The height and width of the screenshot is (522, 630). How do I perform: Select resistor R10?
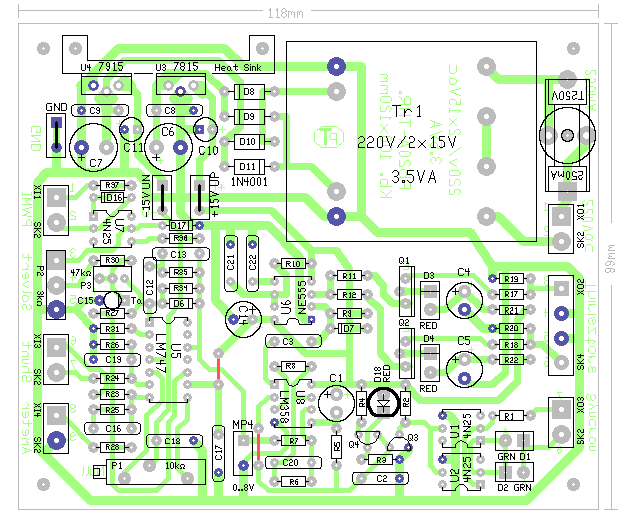point(293,264)
